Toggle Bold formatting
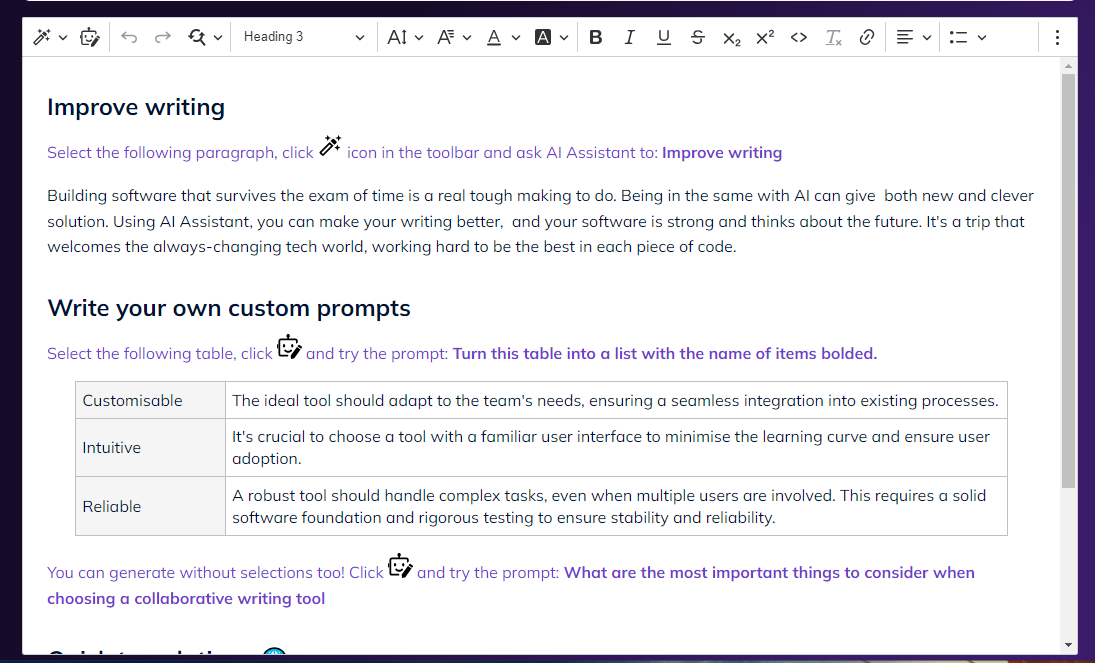Viewport: 1095px width, 663px height. 596,37
